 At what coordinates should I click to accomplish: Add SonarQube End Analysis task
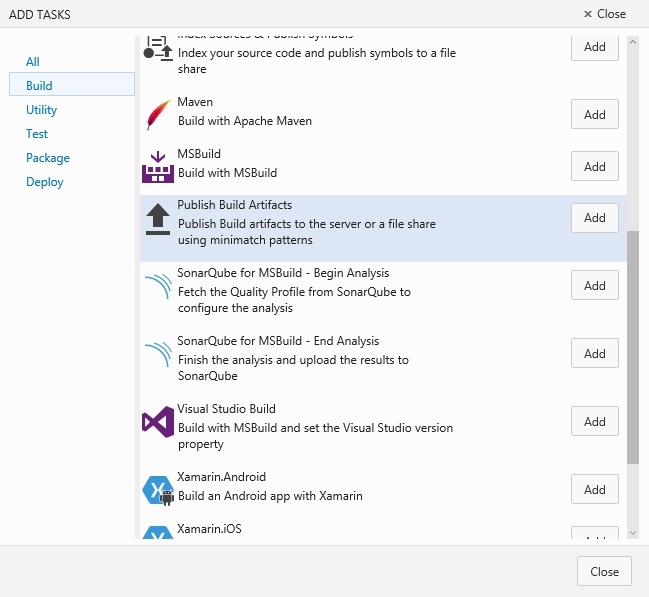[595, 353]
